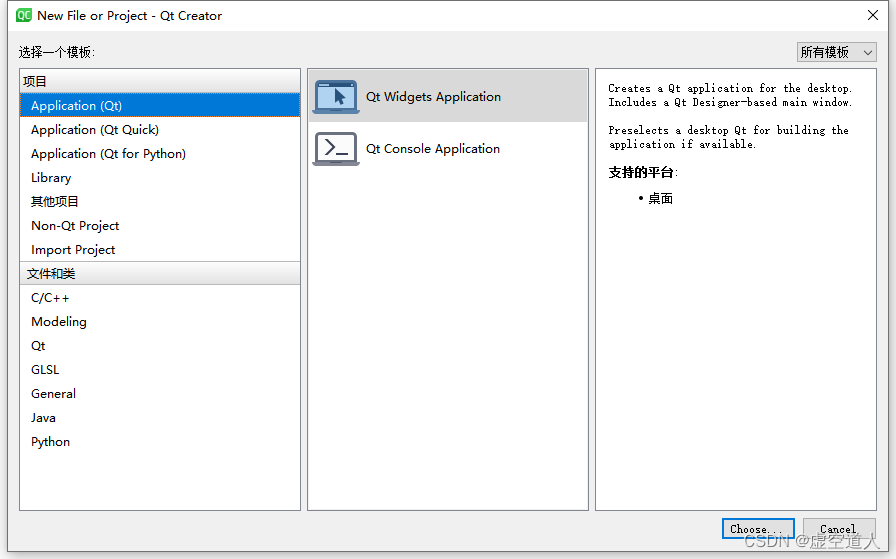Select the GLSL file category
This screenshot has width=896, height=559.
160,370
